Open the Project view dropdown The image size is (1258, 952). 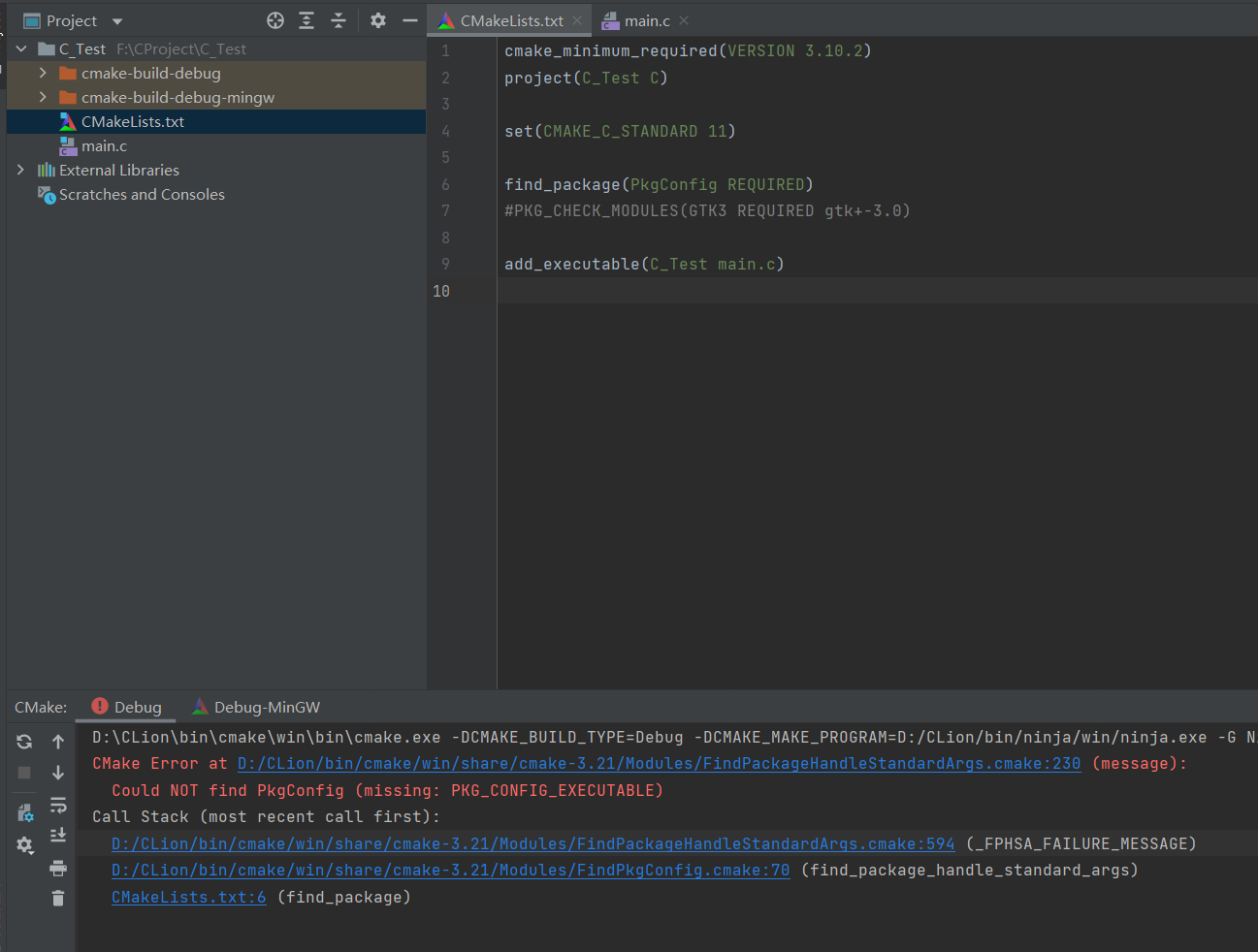click(x=117, y=21)
